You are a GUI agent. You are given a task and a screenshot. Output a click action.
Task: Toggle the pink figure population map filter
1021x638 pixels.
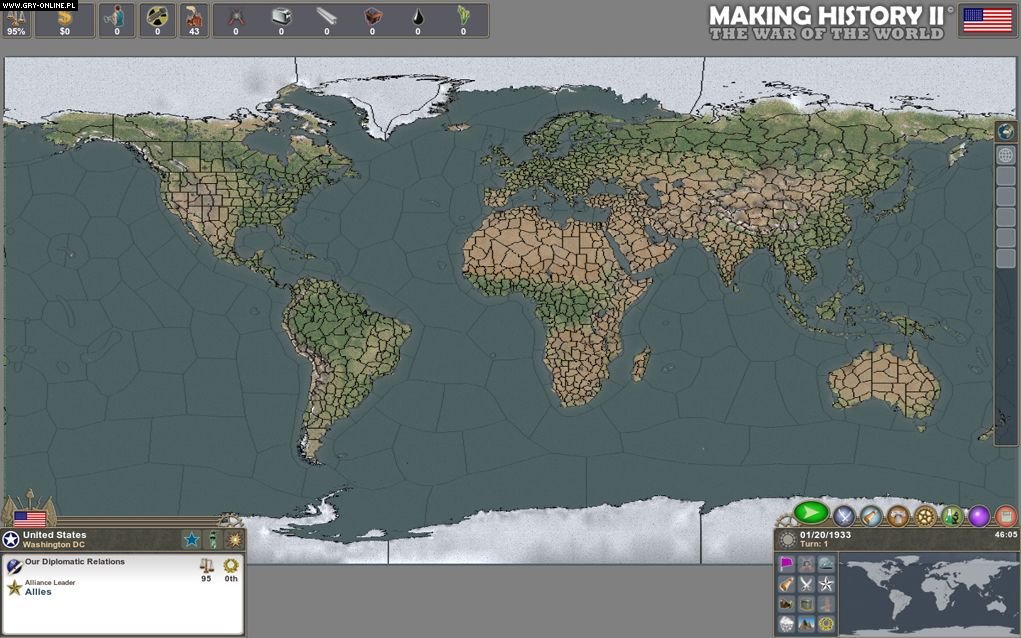pos(826,604)
